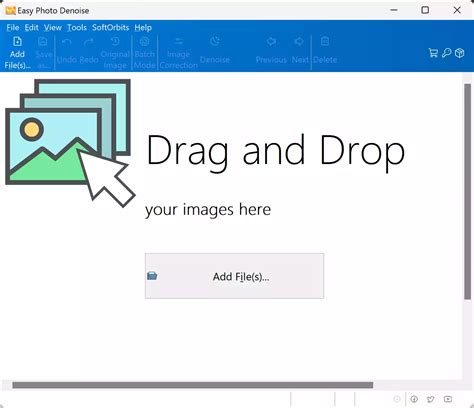Open the File menu

13,27
